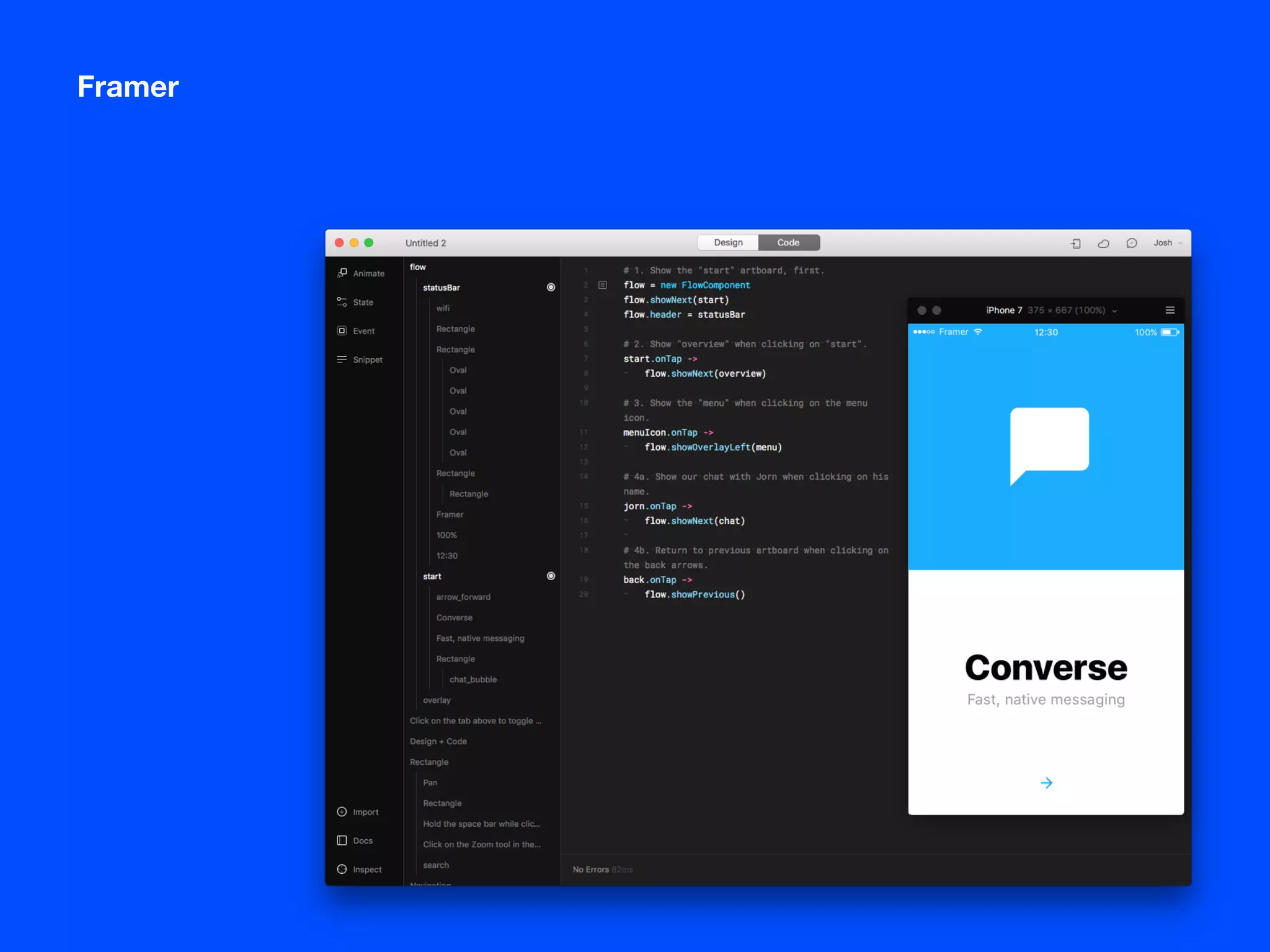The height and width of the screenshot is (952, 1270).
Task: Click the 'flow.showNext(overview)' code line
Action: 706,374
